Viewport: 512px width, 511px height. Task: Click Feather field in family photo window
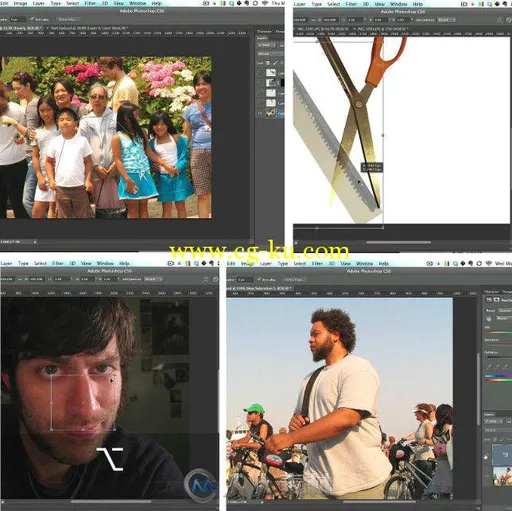(18, 19)
